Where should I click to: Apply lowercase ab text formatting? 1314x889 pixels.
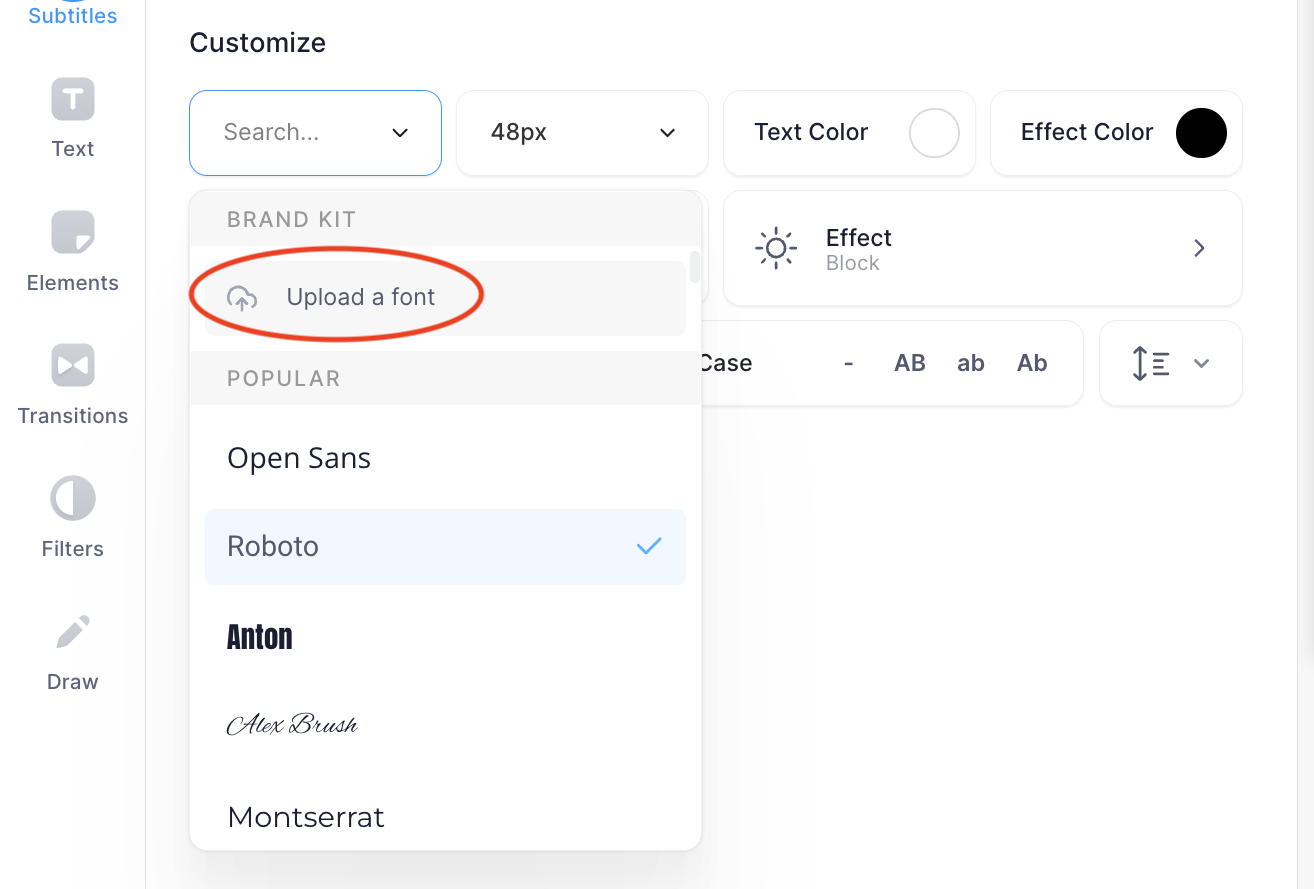tap(970, 363)
